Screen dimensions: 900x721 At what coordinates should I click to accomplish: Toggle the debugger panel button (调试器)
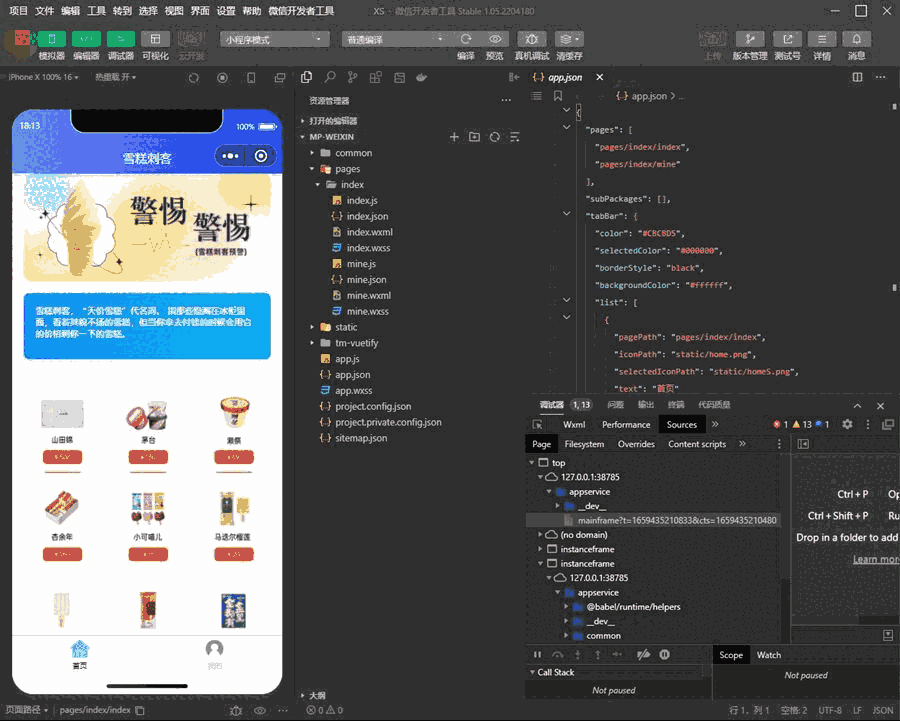[x=121, y=39]
